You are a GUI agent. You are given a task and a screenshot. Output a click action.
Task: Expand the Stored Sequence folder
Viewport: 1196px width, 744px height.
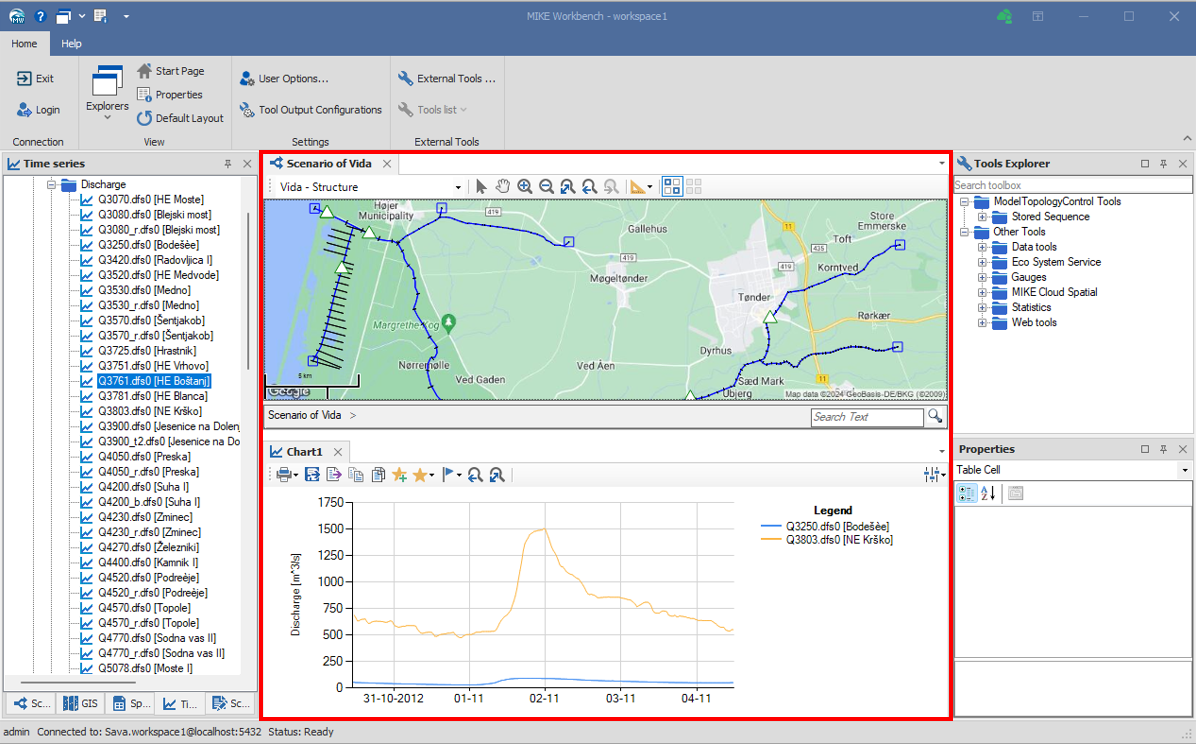(982, 217)
